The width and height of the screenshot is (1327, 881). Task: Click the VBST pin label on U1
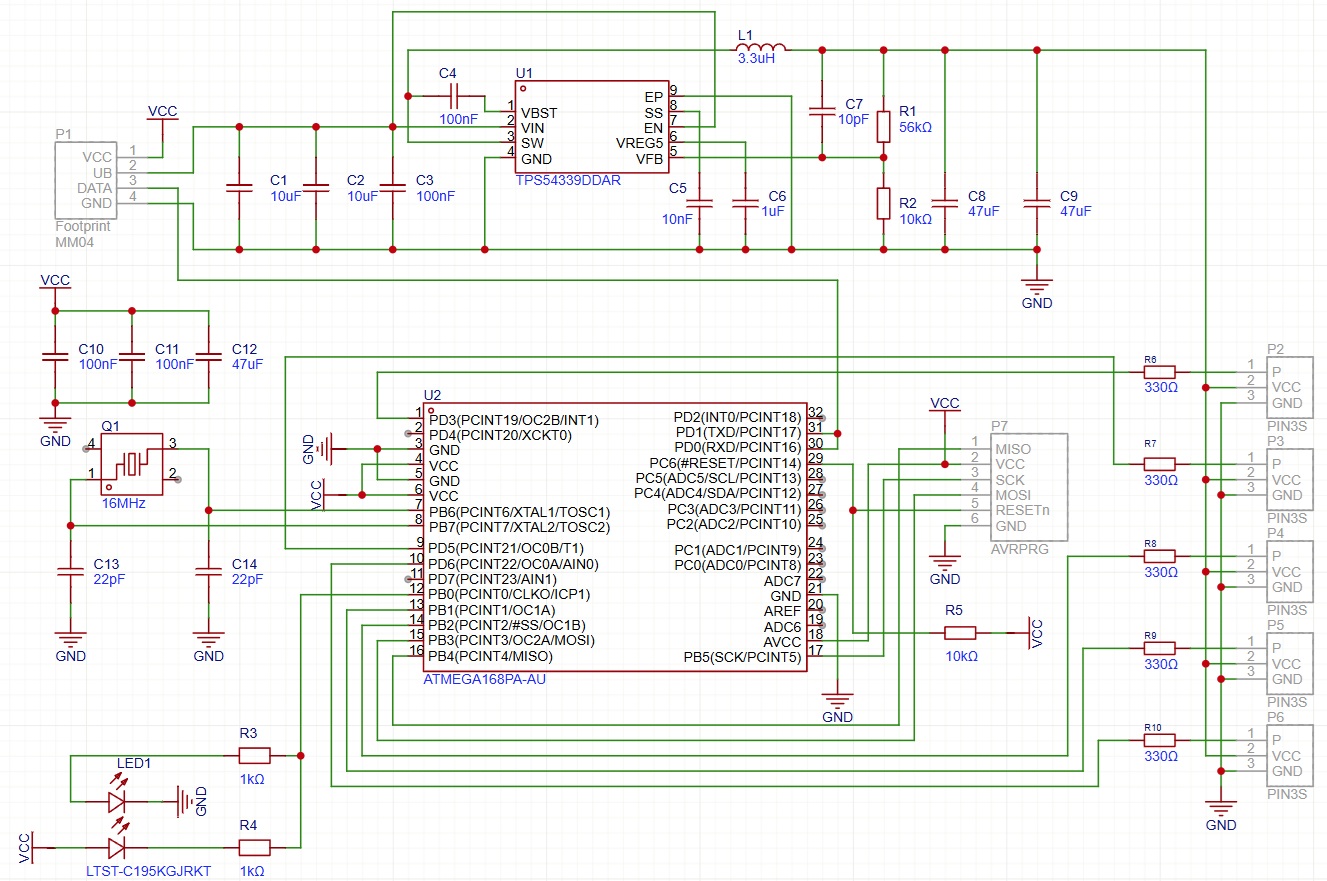[x=539, y=112]
